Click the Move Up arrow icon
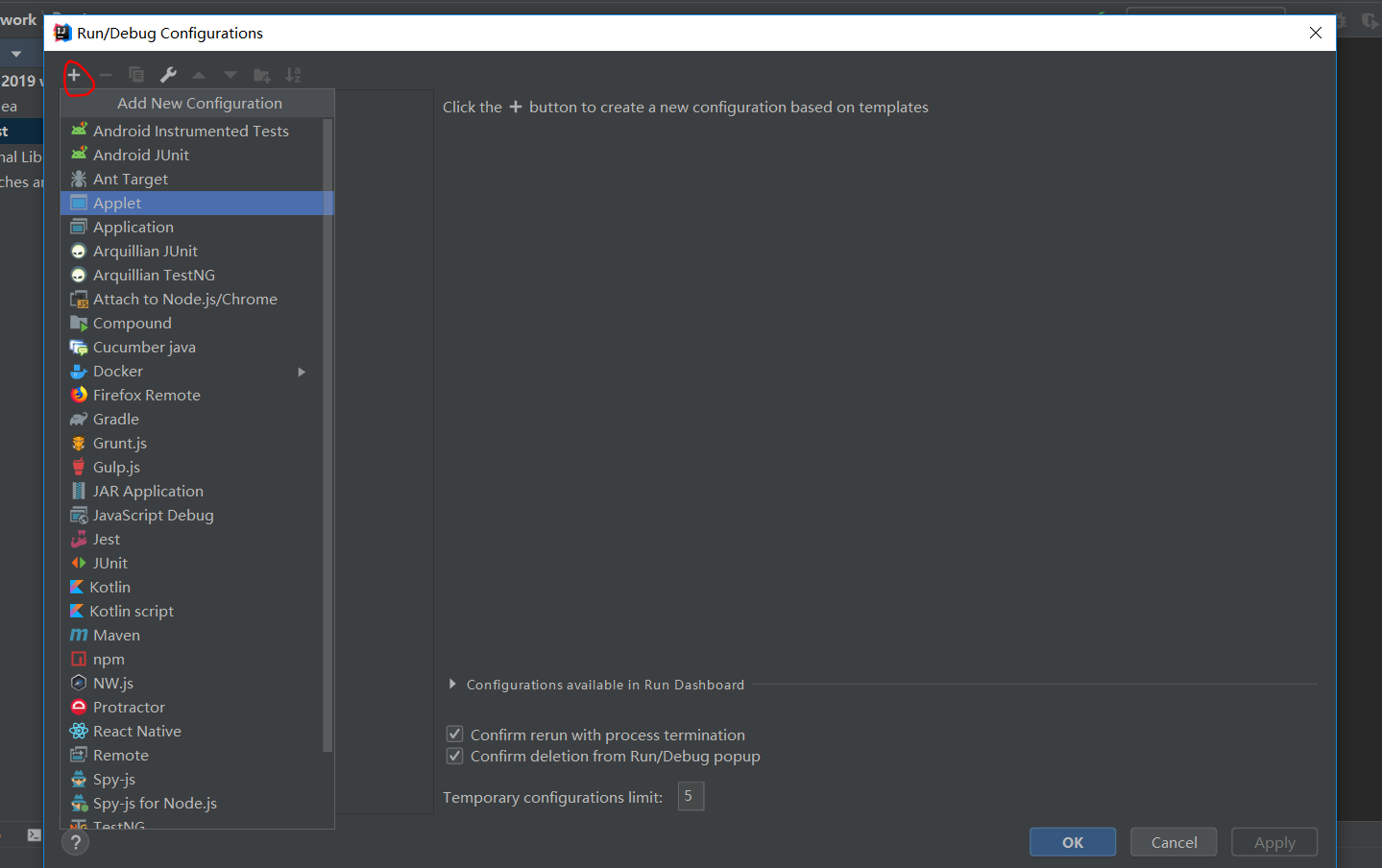 pyautogui.click(x=199, y=75)
